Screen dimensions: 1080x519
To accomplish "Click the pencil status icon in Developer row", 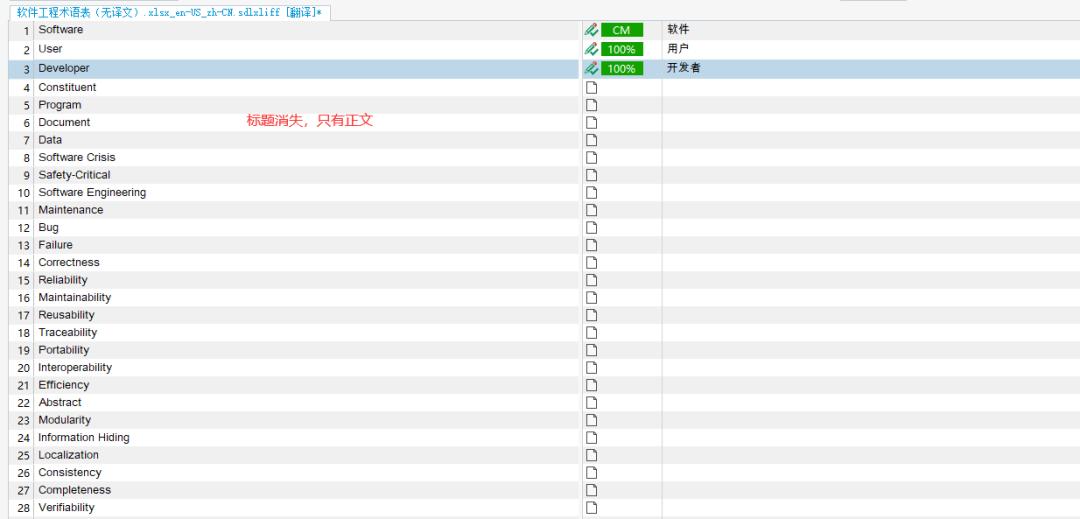I will pyautogui.click(x=591, y=69).
